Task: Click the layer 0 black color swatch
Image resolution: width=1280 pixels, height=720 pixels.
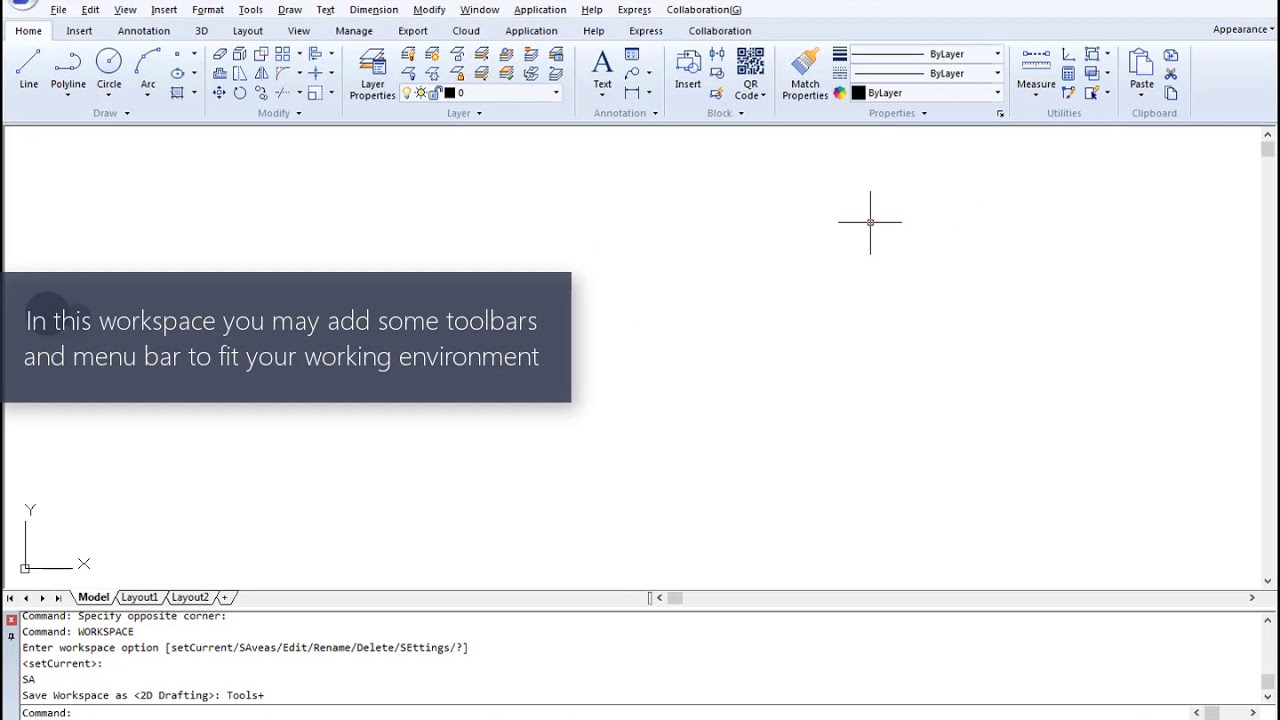Action: [450, 93]
